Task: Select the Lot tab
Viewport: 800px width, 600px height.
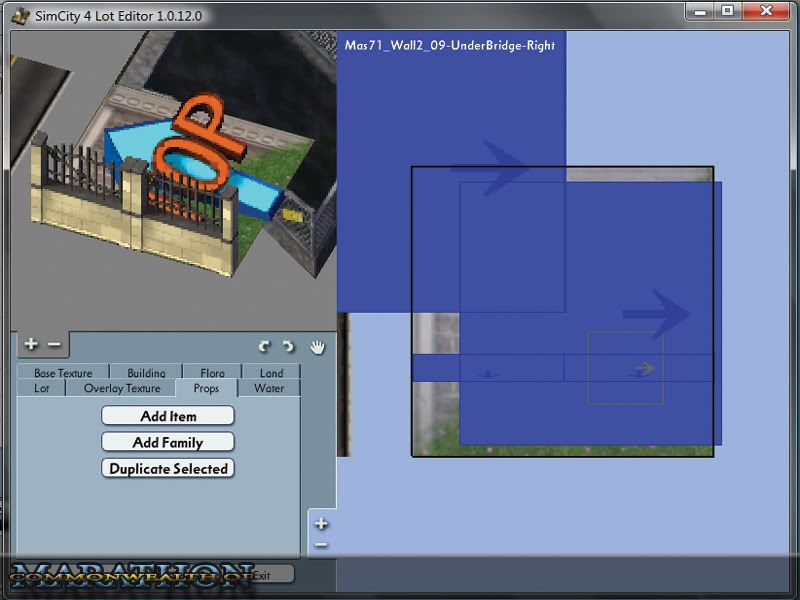Action: 41,388
